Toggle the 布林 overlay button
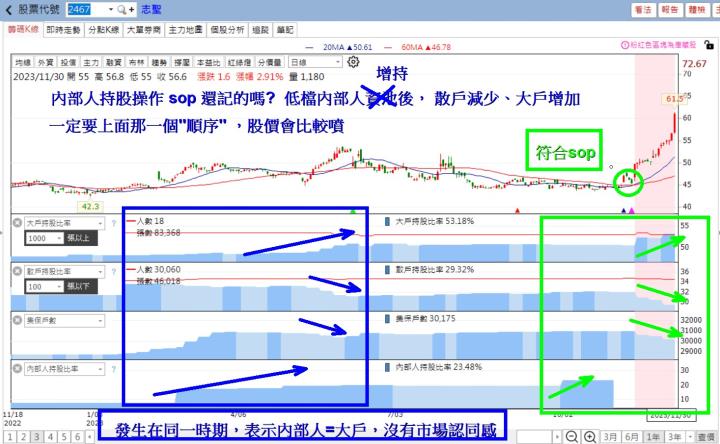 (136, 62)
